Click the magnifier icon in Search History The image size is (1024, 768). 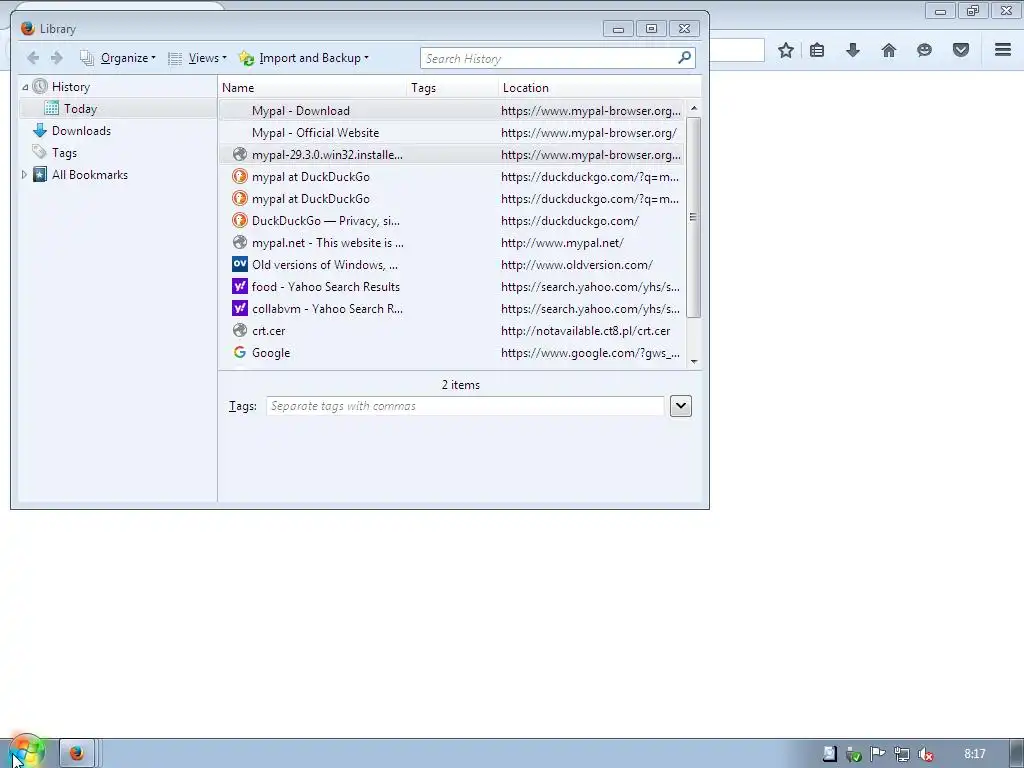coord(684,57)
